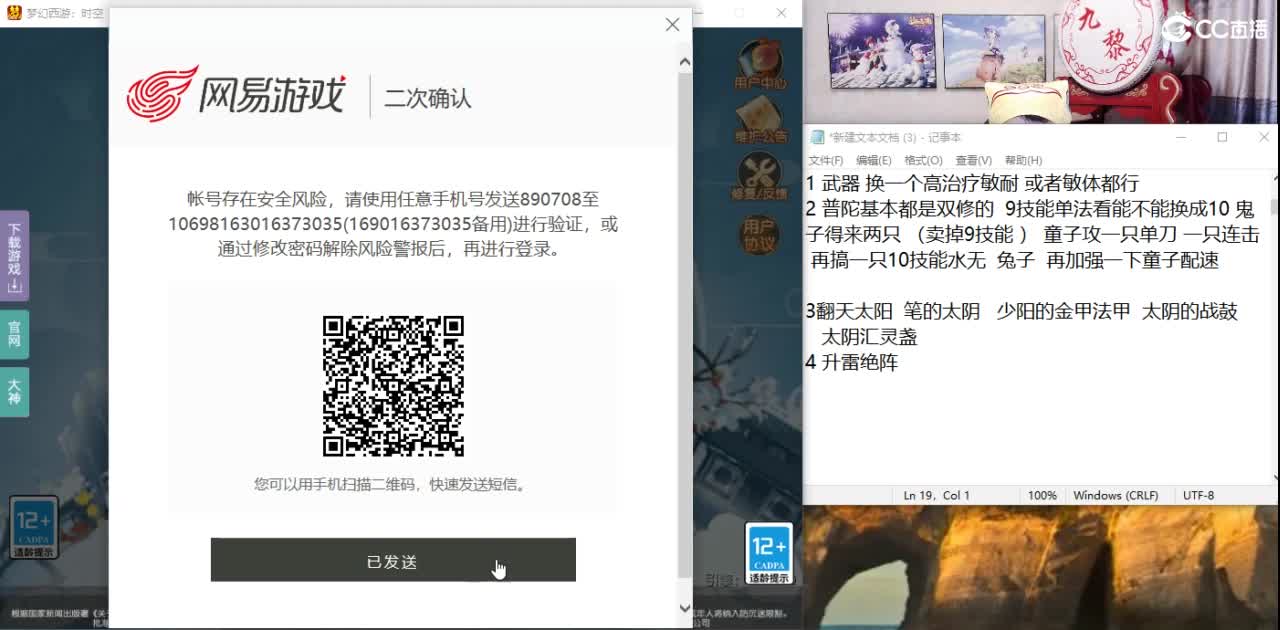Click line '1 武器 换一个高治疗敏耐' in Notepad
The height and width of the screenshot is (630, 1280).
(x=971, y=183)
